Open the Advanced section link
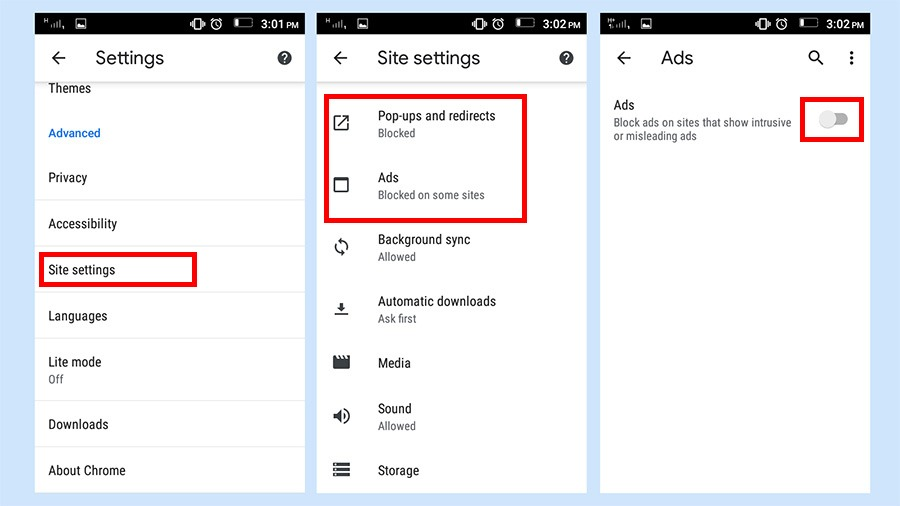900x506 pixels. (x=74, y=133)
